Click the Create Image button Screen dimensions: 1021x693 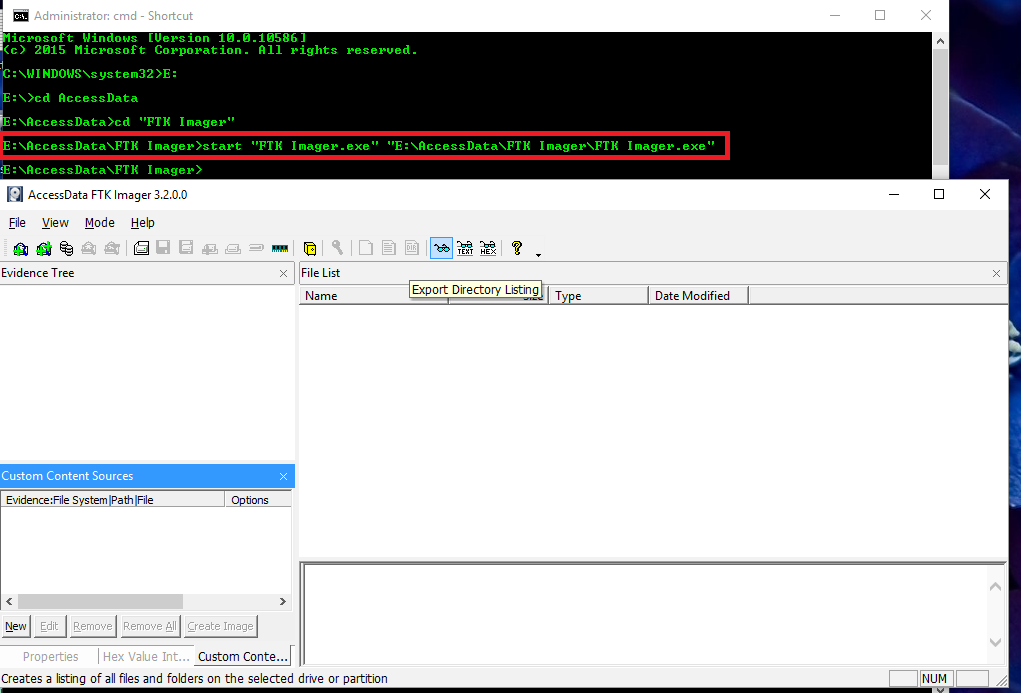220,625
